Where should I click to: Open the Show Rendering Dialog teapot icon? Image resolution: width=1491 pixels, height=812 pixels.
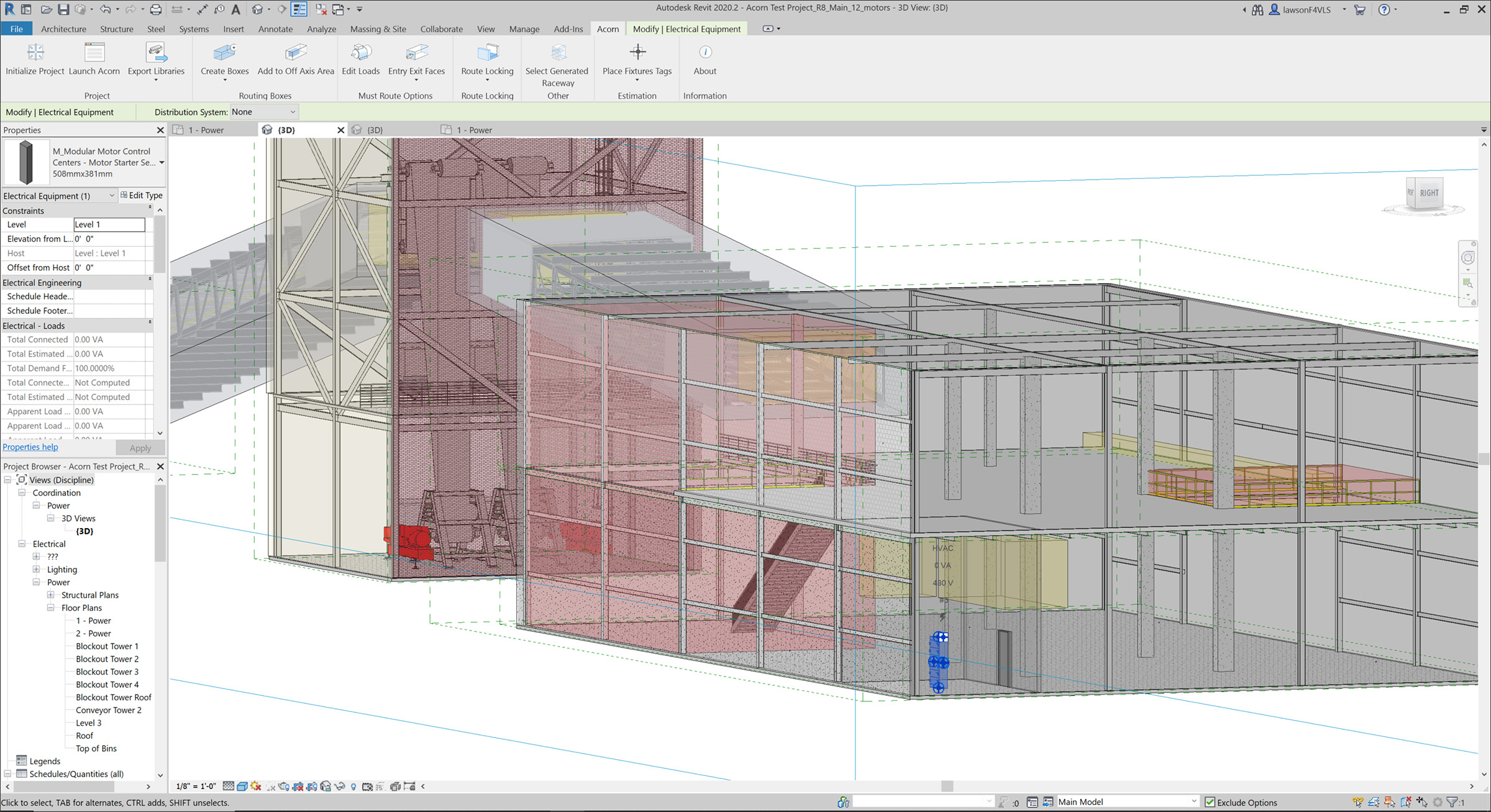[x=284, y=787]
